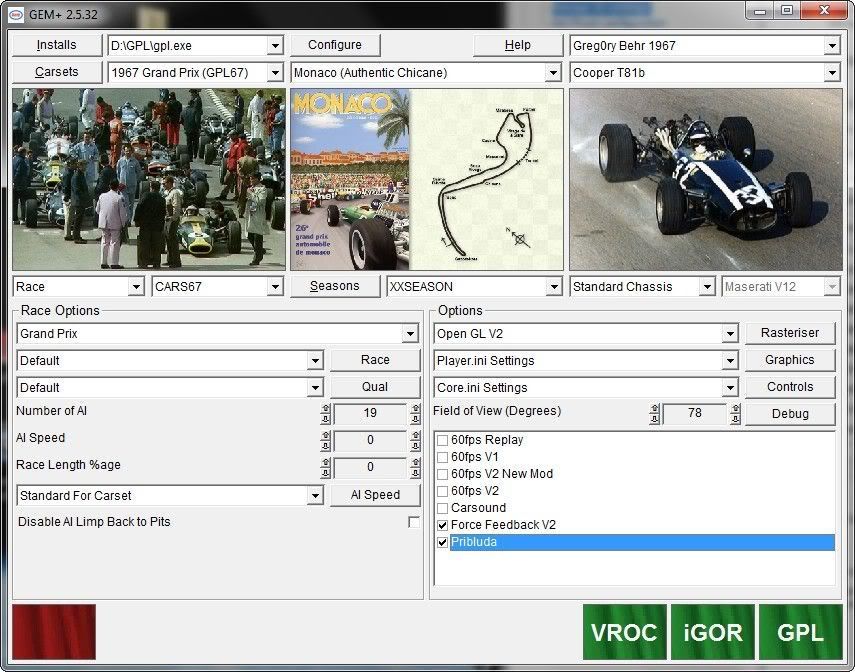Viewport: 855px width, 672px height.
Task: Open Help
Action: (517, 45)
